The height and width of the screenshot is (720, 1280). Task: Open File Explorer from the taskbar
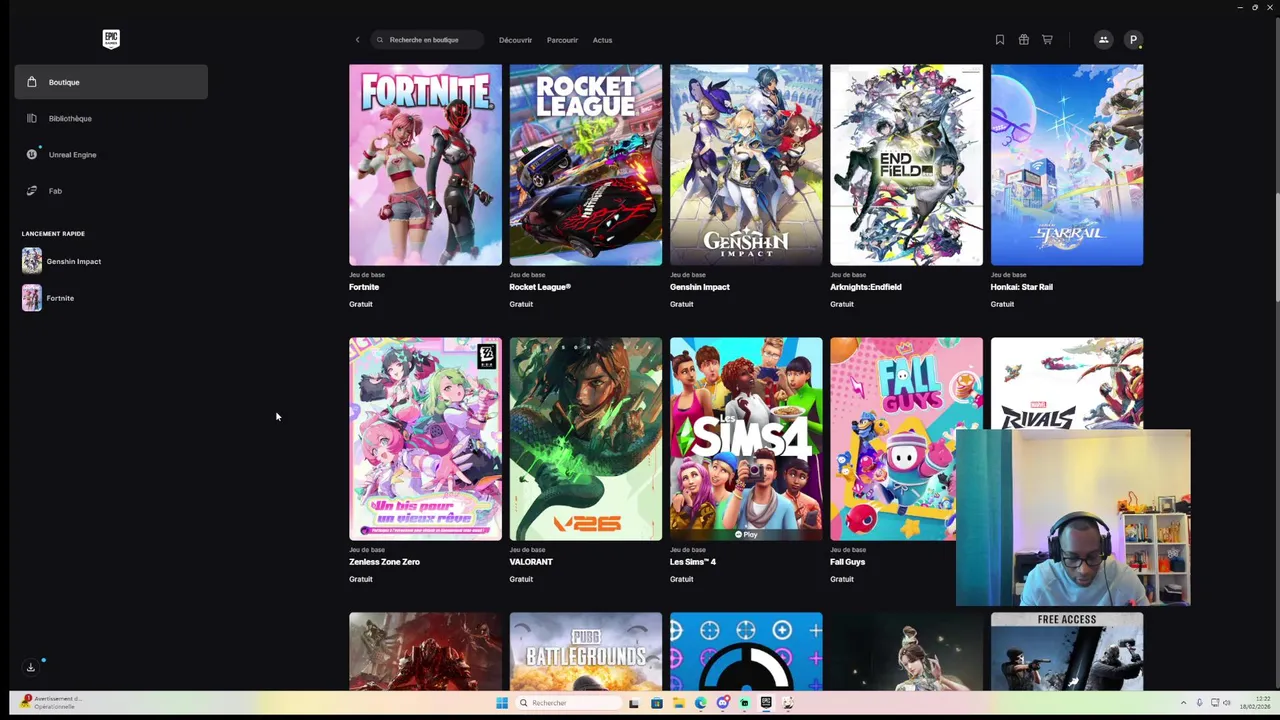[678, 703]
